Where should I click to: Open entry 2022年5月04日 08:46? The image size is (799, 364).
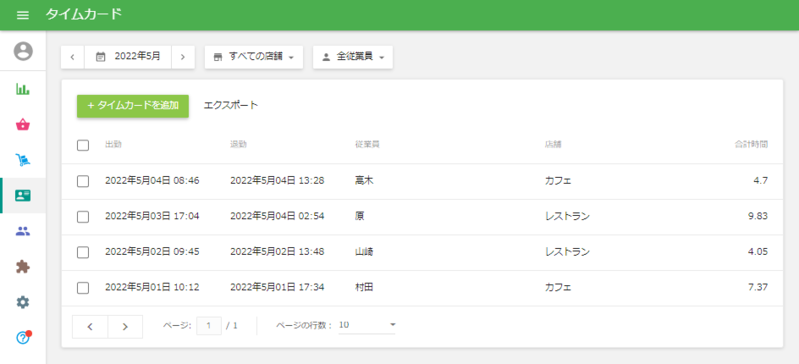point(152,180)
